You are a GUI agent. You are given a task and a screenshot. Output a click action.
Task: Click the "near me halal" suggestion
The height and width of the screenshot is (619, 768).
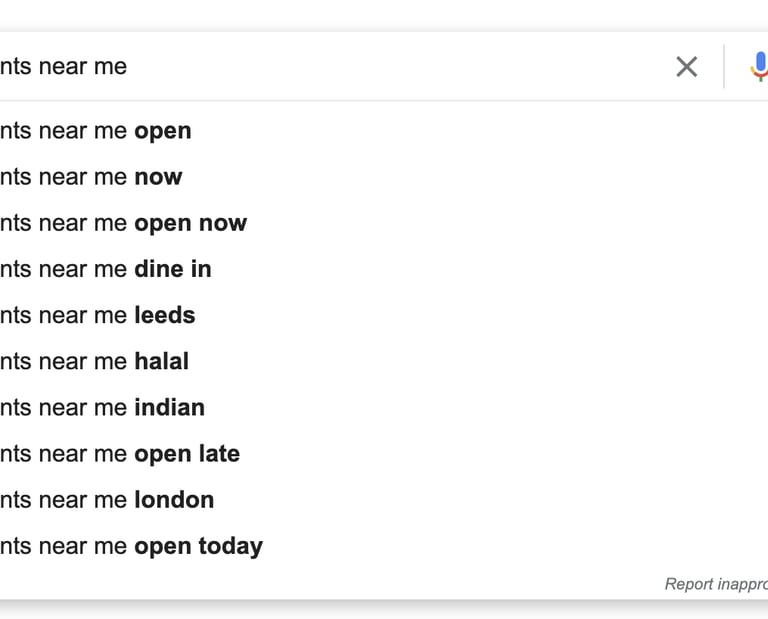95,361
